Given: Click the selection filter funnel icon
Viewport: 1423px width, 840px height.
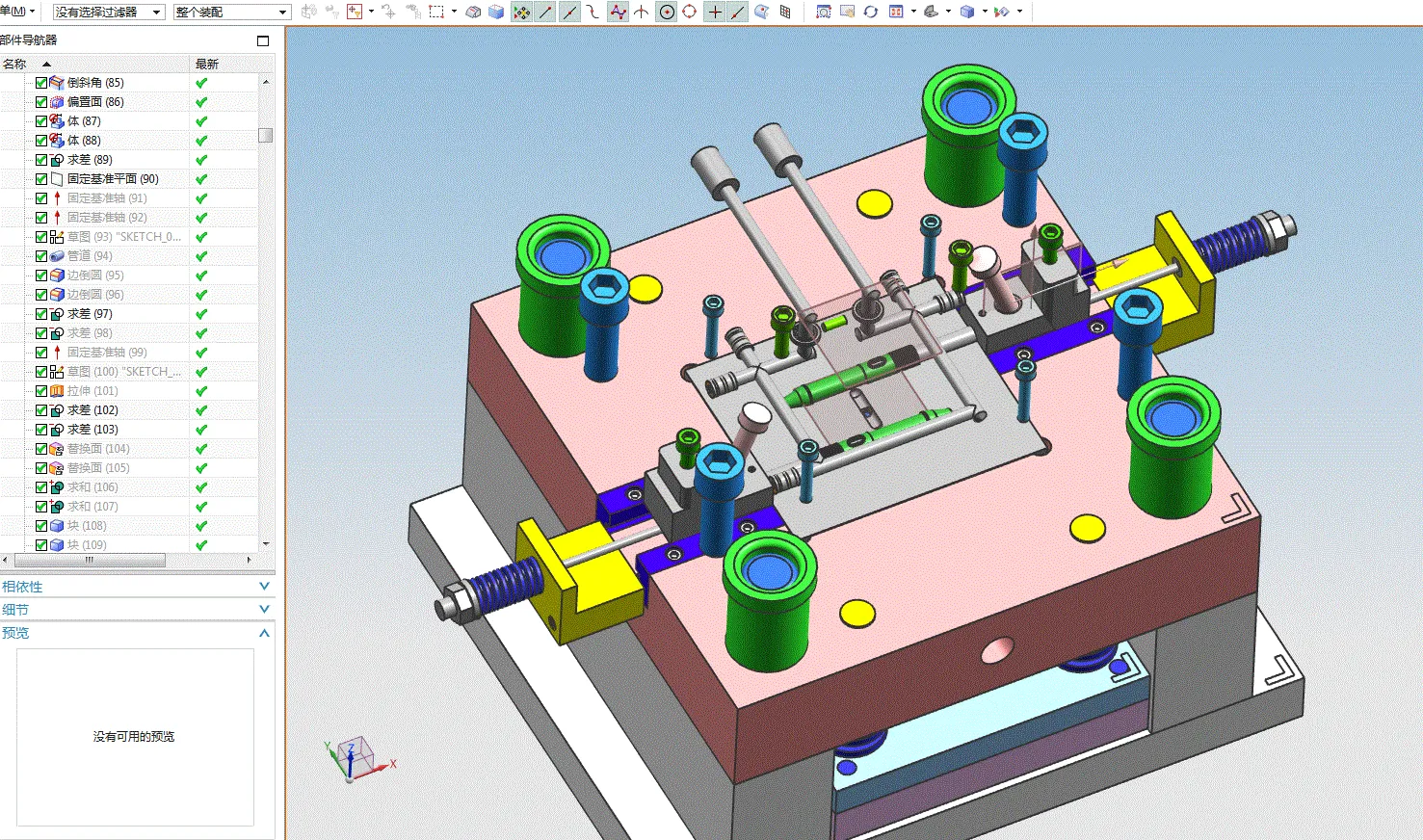Looking at the screenshot, I should click(355, 12).
